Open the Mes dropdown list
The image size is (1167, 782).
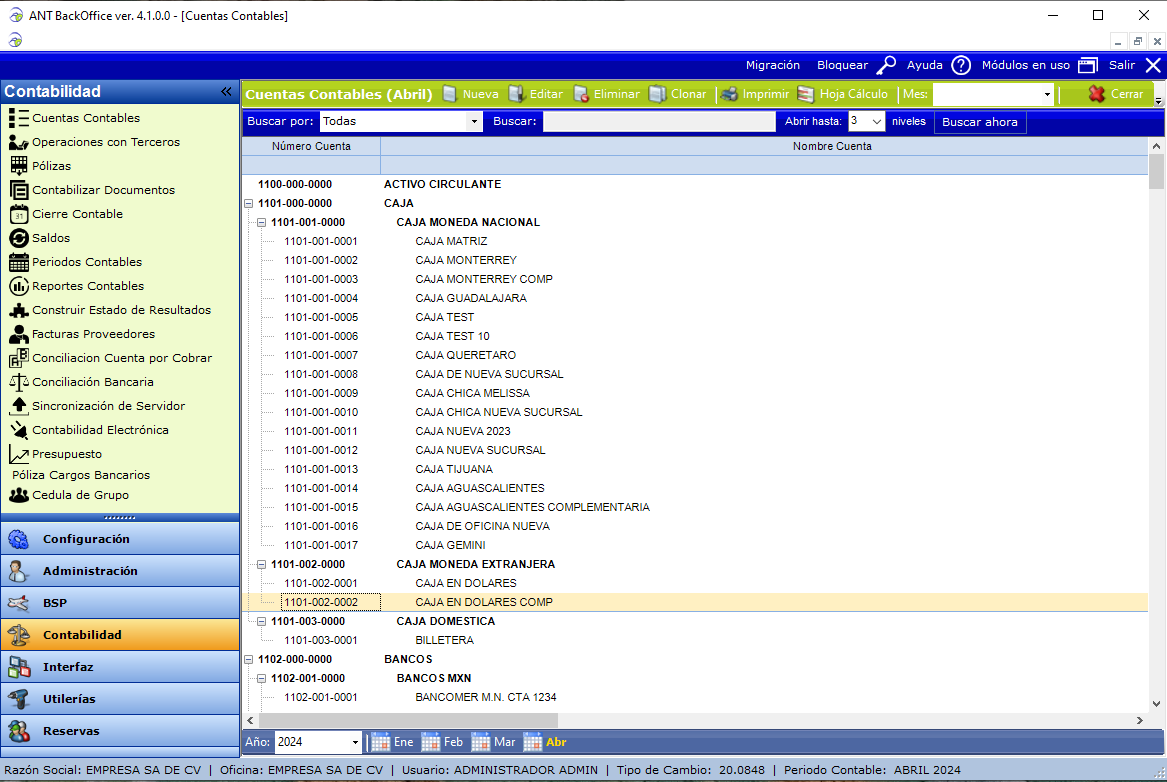[1047, 95]
